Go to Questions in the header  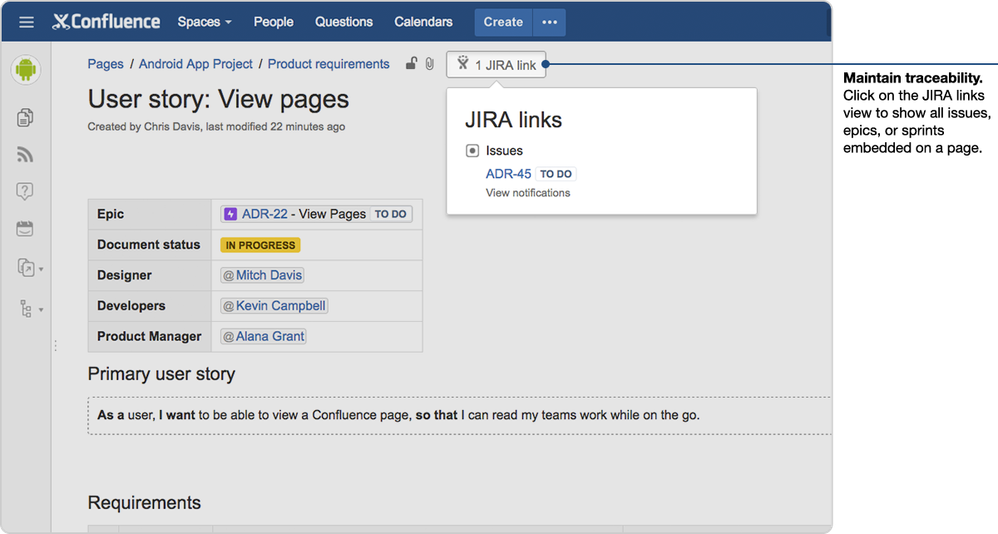[x=344, y=22]
